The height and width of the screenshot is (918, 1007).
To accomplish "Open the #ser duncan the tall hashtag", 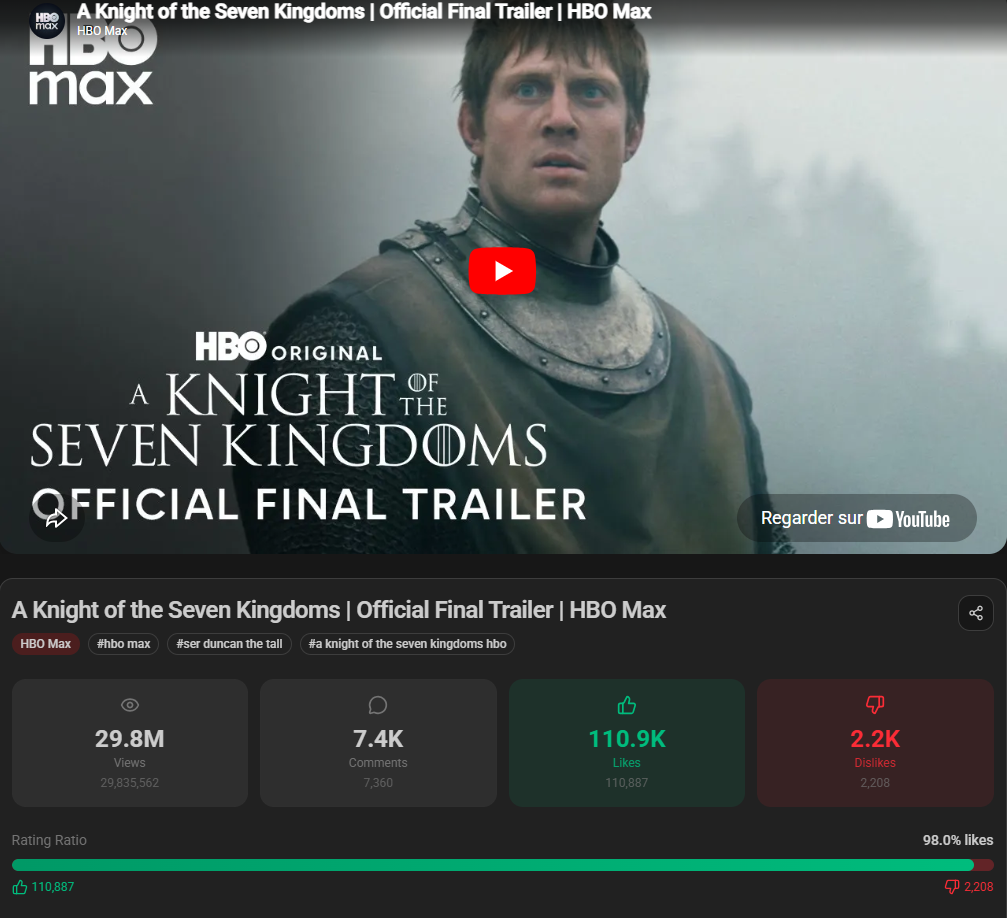I will [x=229, y=644].
